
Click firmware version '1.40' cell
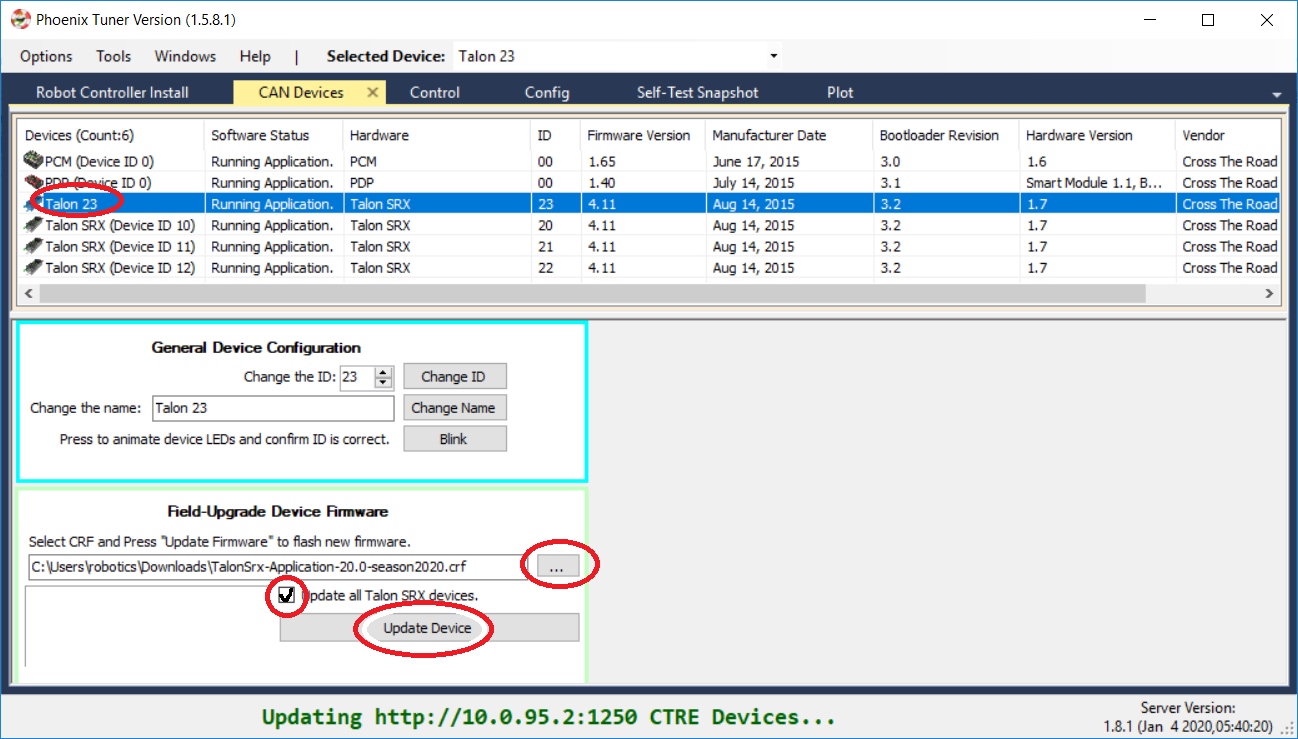602,183
